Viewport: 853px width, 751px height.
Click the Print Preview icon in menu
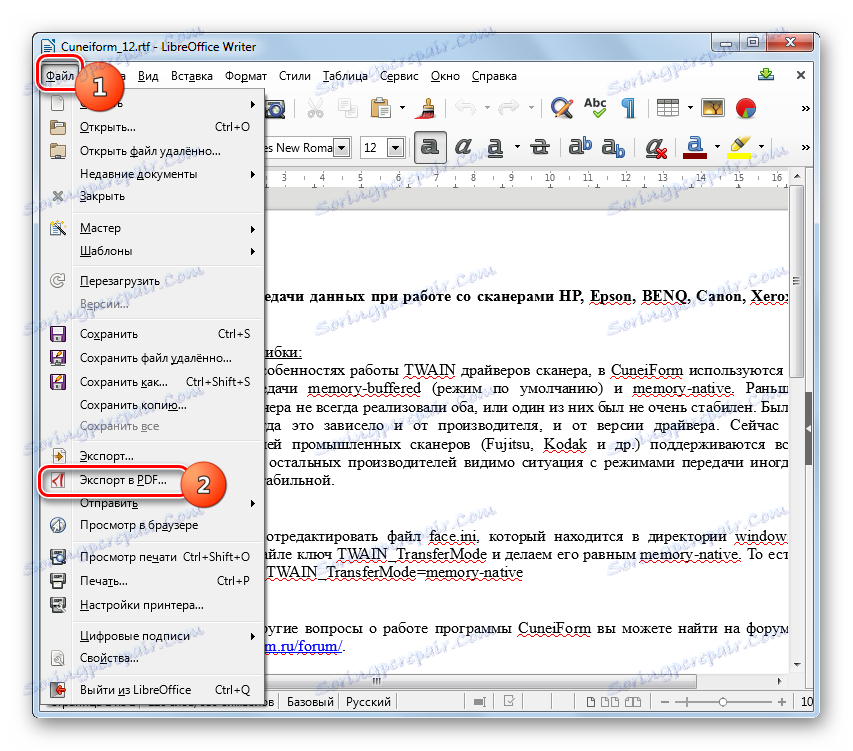click(x=58, y=557)
